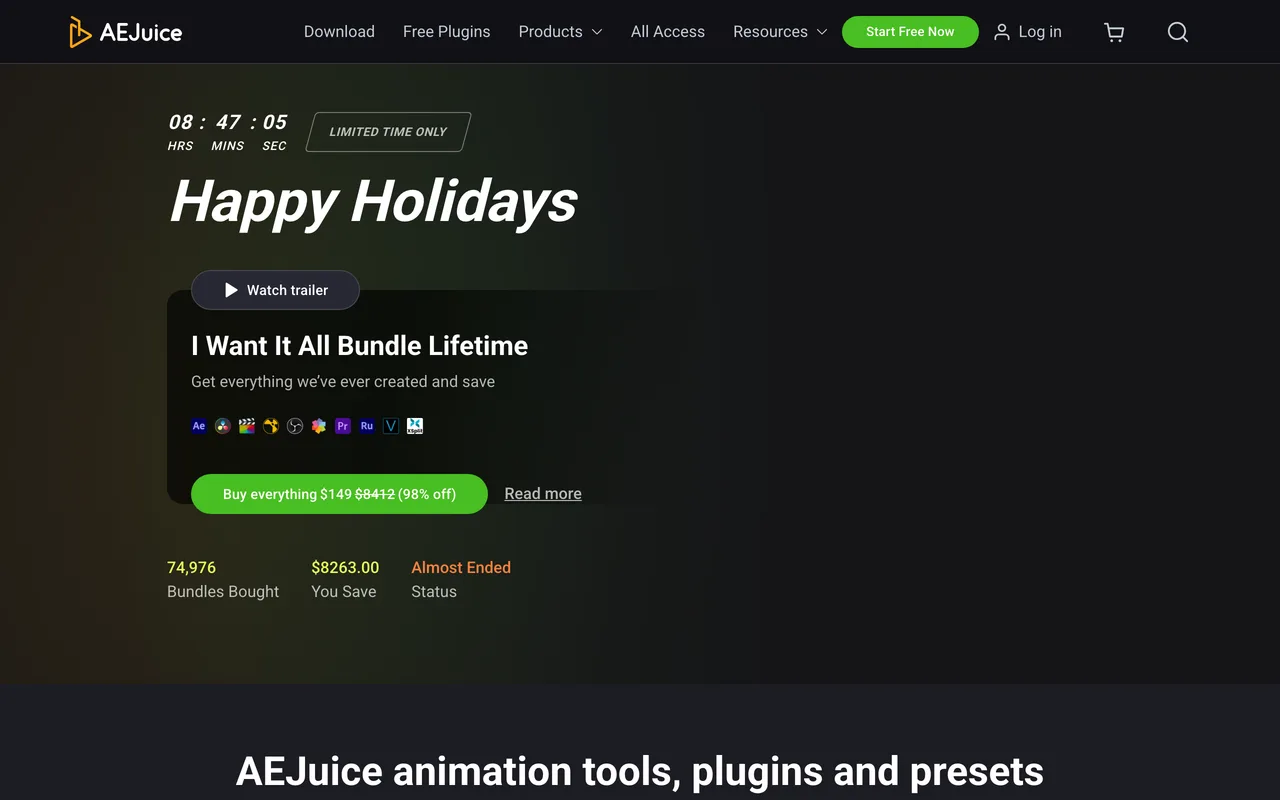Click the AEJuice logo
This screenshot has height=800, width=1280.
point(125,32)
